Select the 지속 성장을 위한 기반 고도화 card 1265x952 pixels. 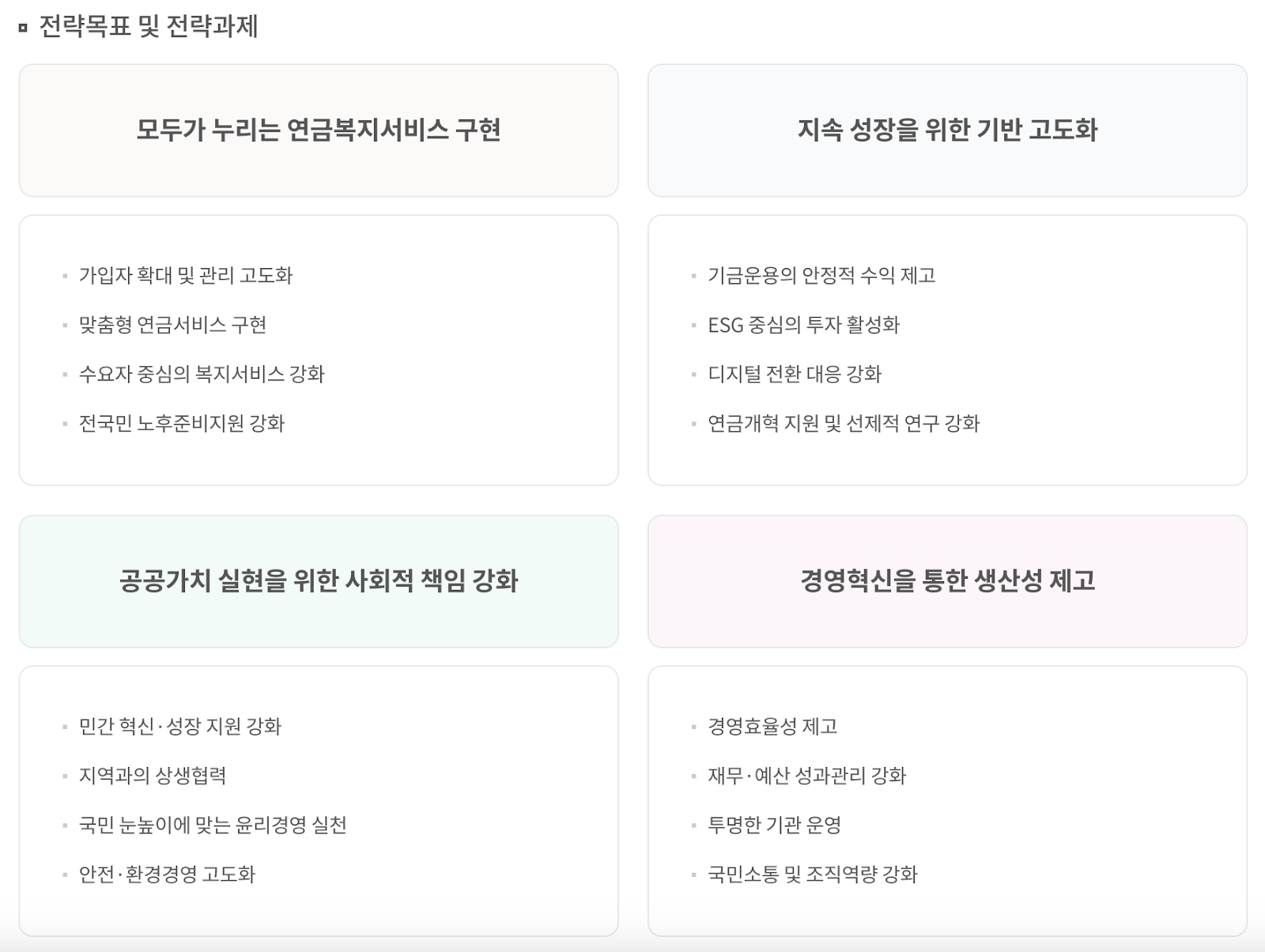(947, 130)
